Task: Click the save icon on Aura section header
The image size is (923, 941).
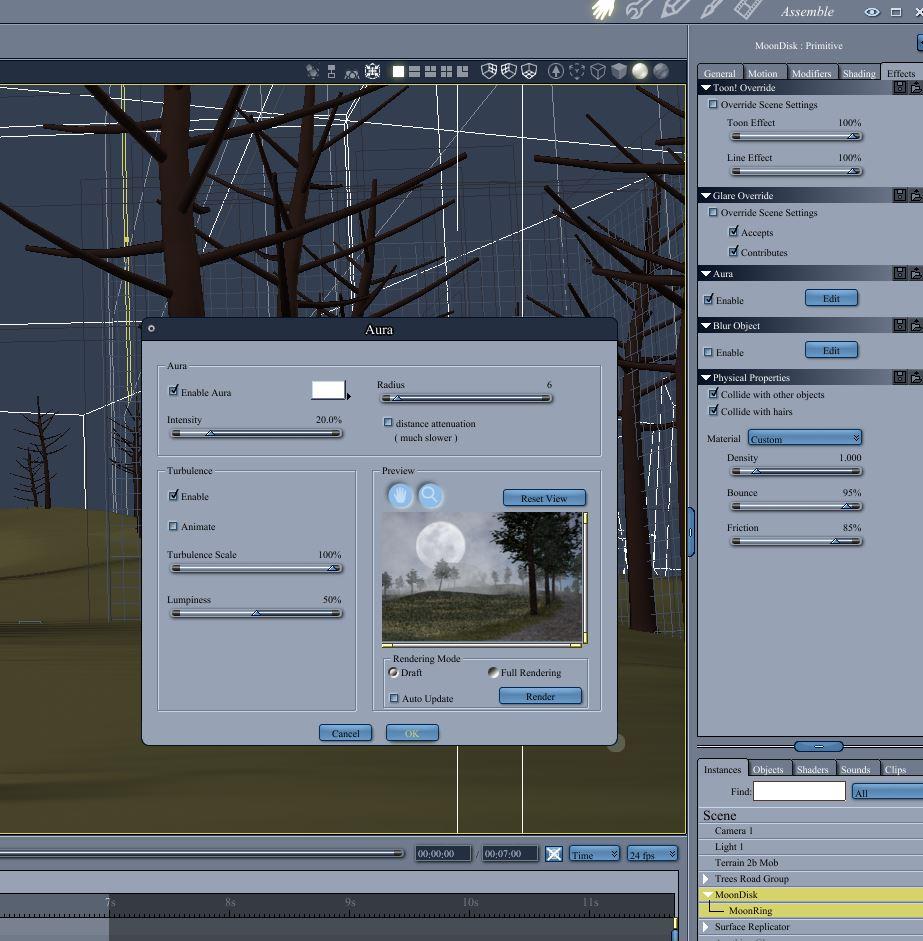Action: click(x=899, y=273)
